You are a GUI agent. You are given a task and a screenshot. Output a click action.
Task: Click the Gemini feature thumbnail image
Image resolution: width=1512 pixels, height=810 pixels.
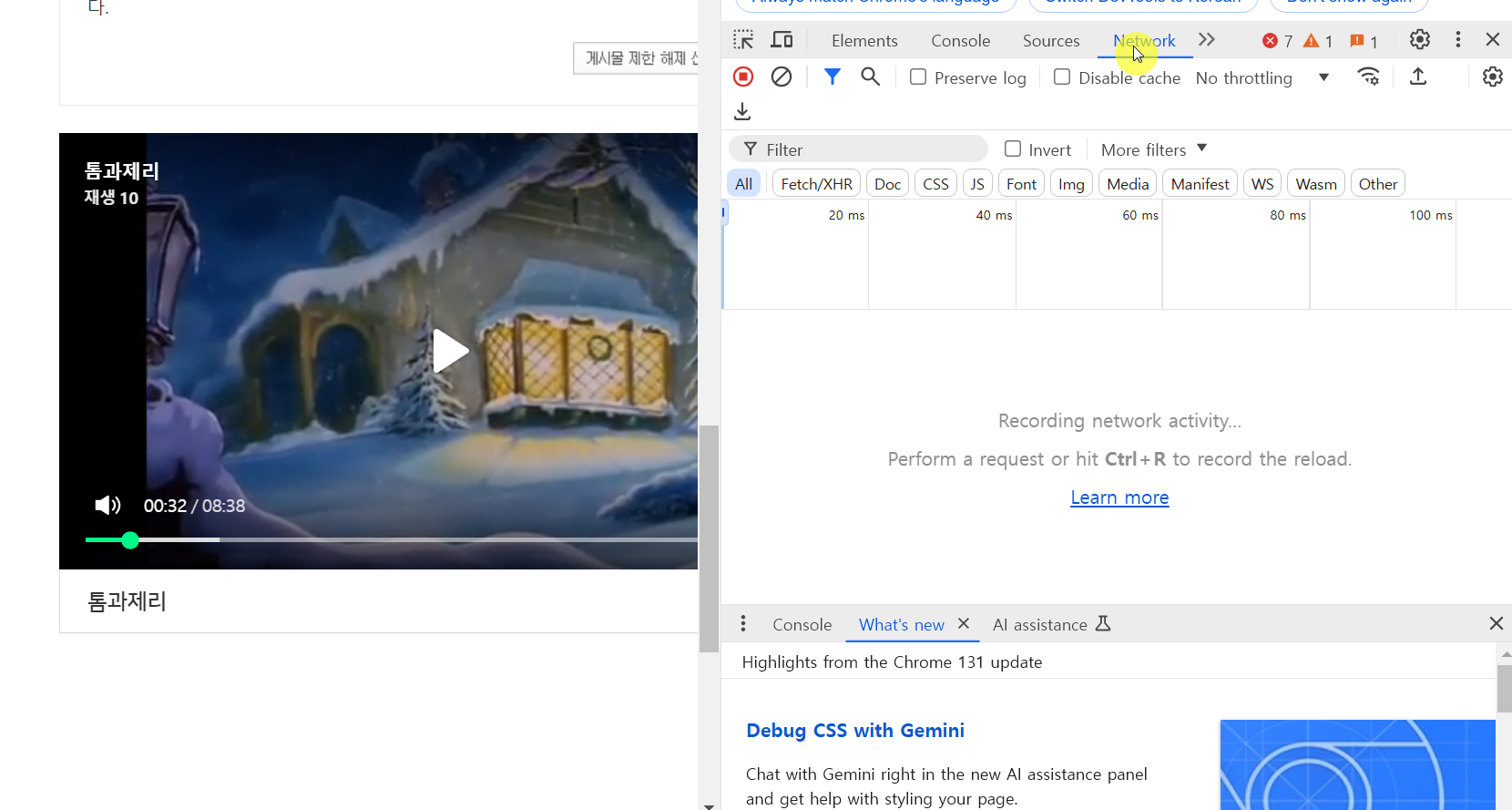point(1357,764)
